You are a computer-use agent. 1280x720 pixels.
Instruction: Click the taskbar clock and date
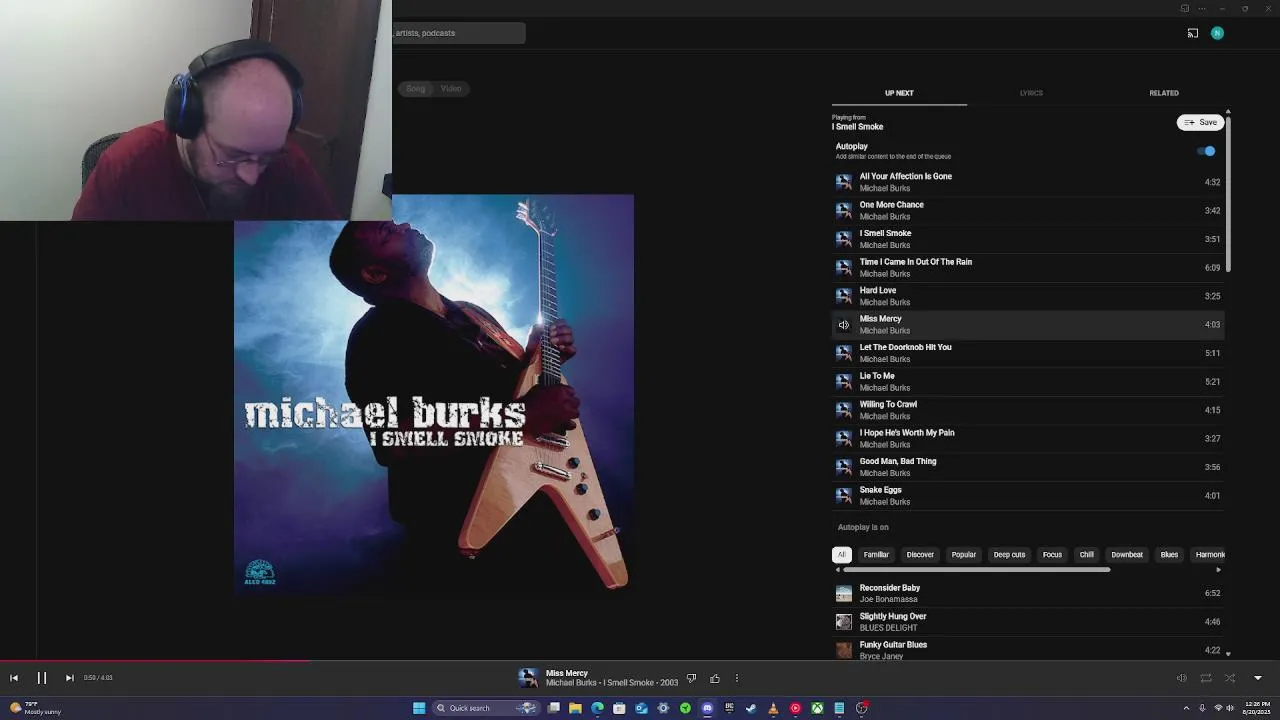[x=1257, y=708]
